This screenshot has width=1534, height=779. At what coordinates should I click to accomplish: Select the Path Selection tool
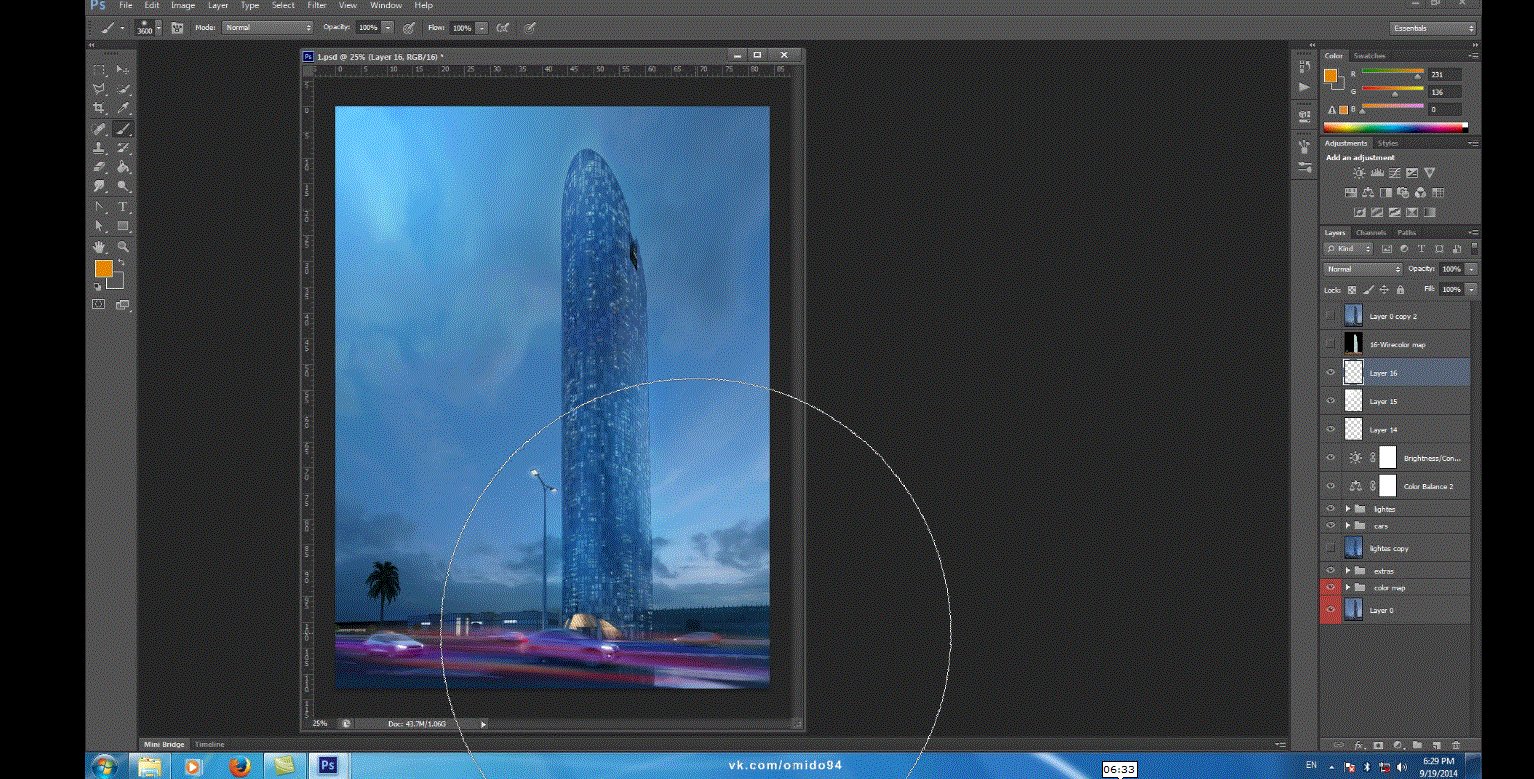pos(100,226)
